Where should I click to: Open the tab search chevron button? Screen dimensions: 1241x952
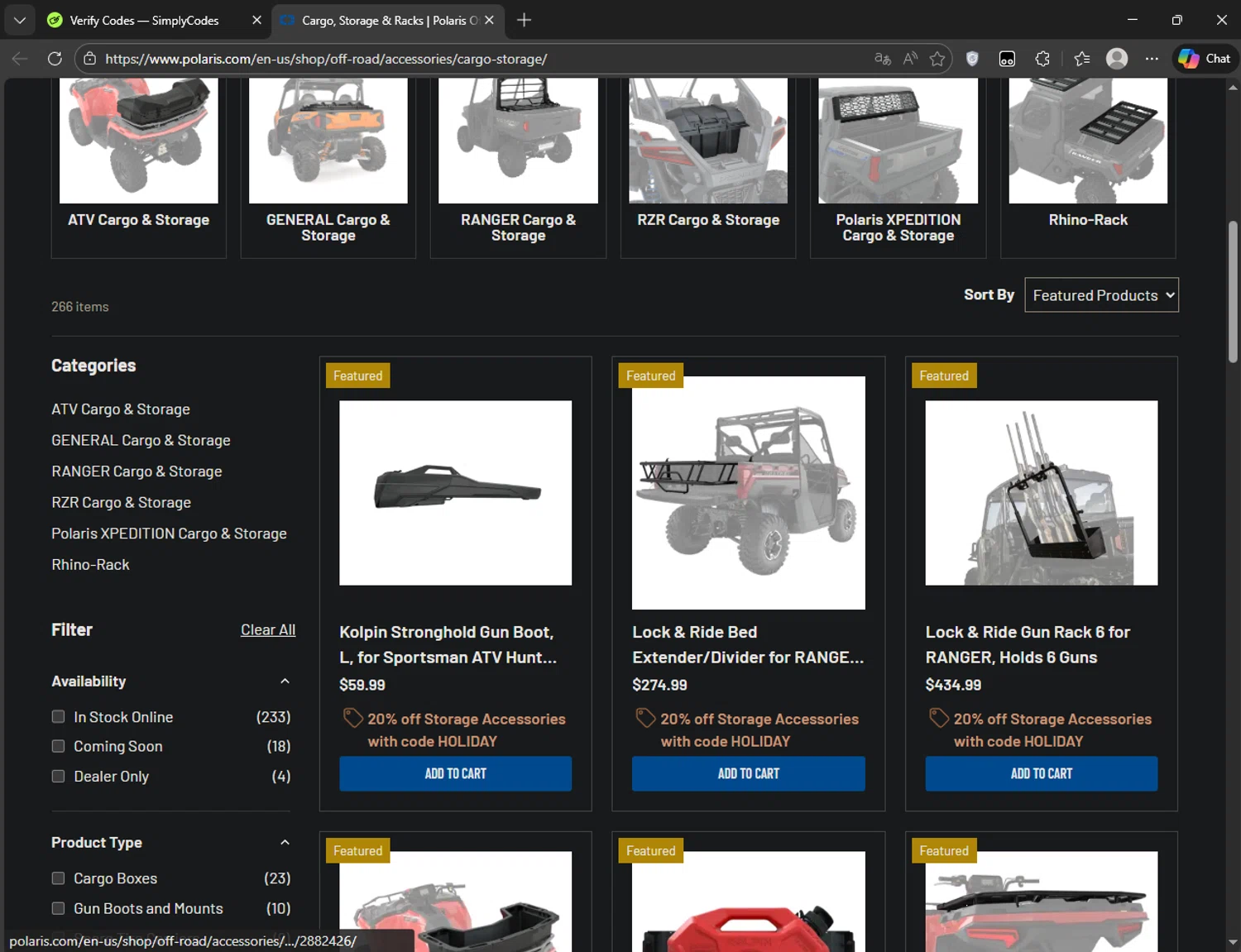point(19,20)
